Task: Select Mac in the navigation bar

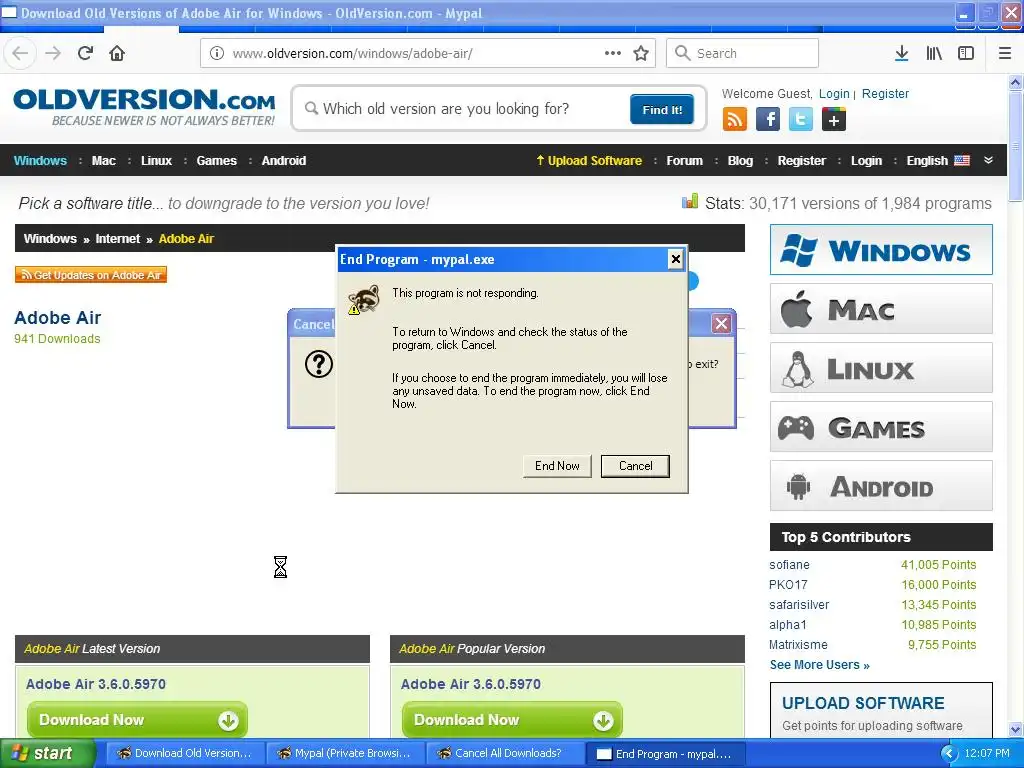Action: pyautogui.click(x=103, y=161)
